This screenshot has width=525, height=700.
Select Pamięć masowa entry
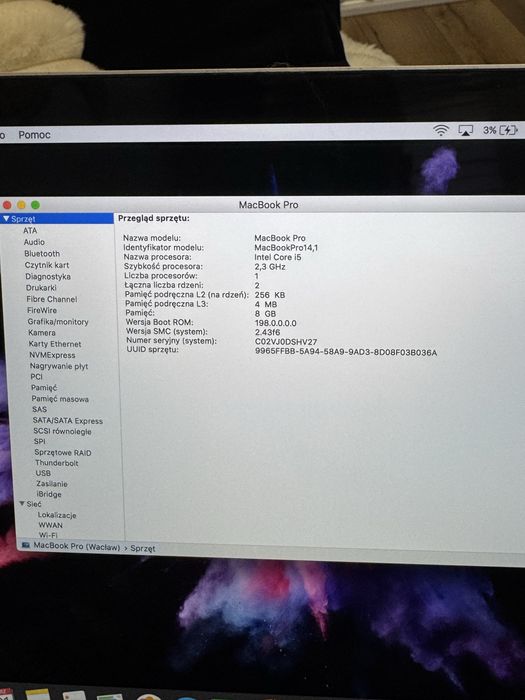tap(60, 399)
